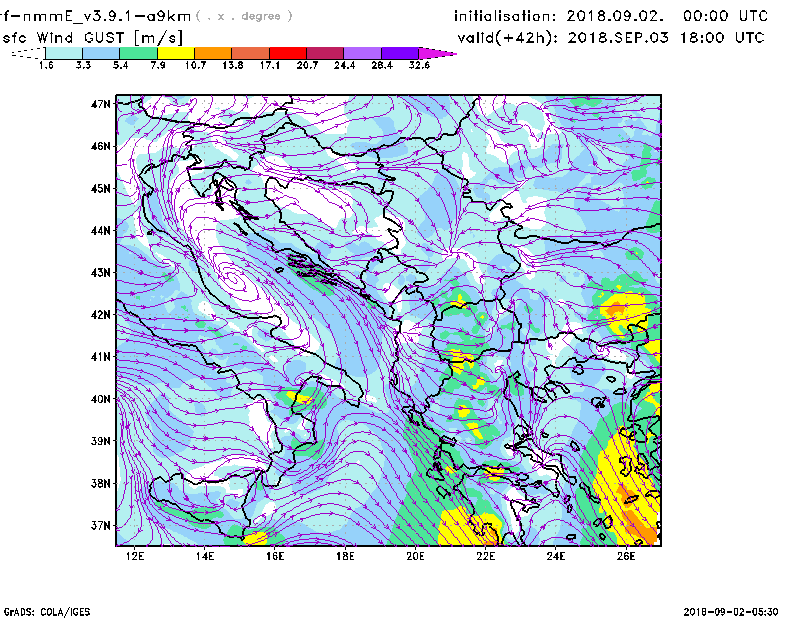This screenshot has width=800, height=618.
Task: Click the 'initialisation: 2018.09.02.' text
Action: 559,16
